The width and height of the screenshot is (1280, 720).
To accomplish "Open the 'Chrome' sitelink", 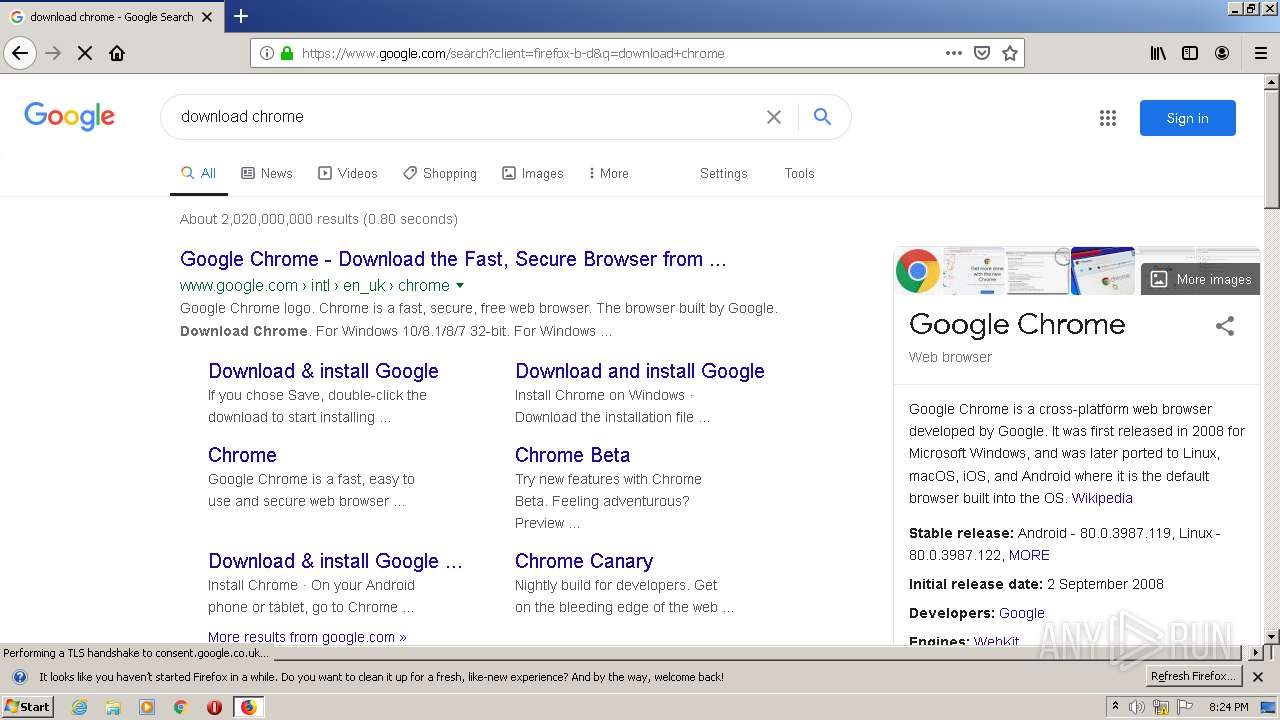I will coord(242,455).
